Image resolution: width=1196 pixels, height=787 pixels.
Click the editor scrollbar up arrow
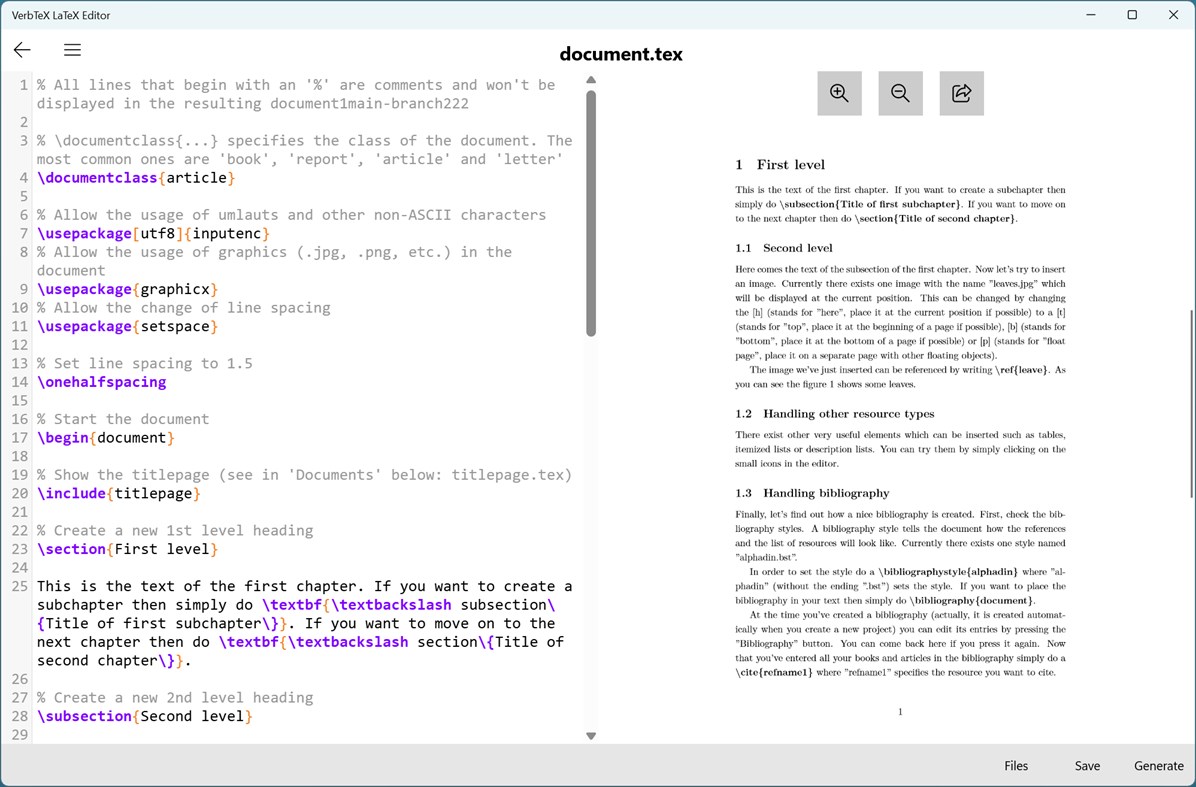coord(591,80)
